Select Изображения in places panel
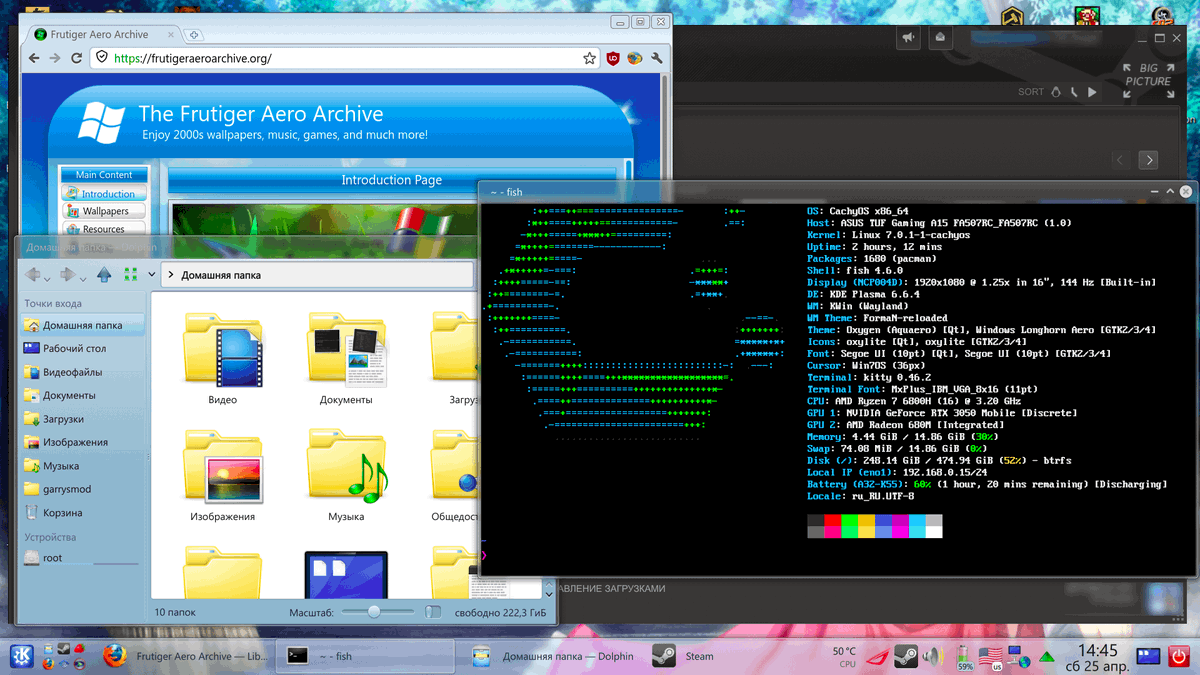 (83, 442)
